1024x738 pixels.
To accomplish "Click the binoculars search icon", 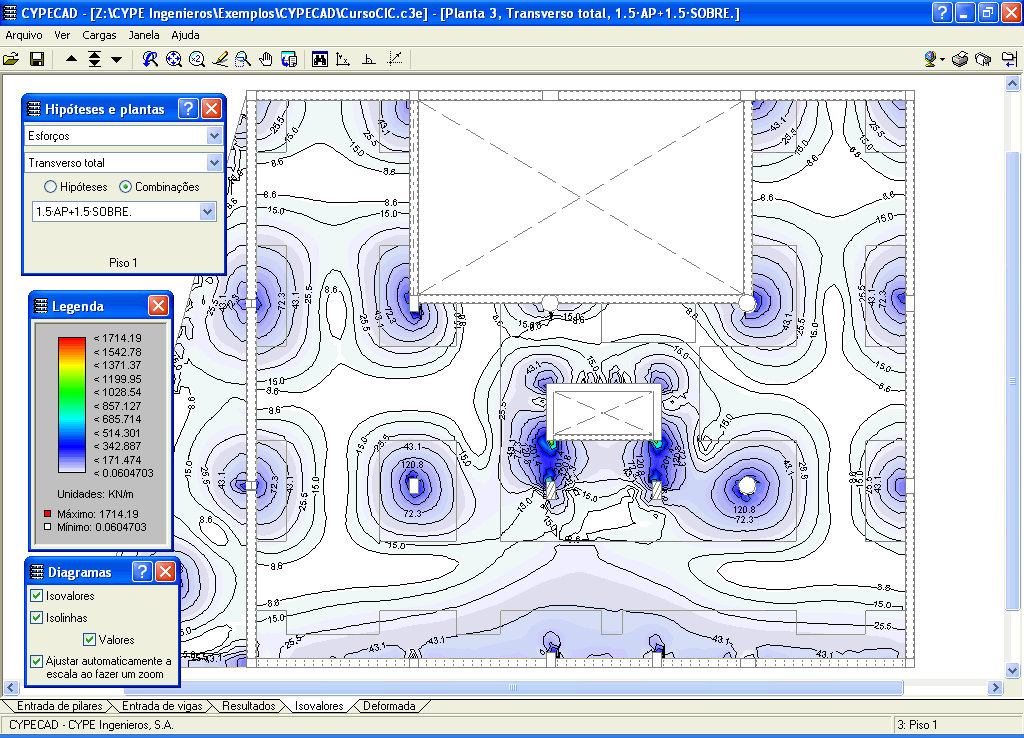I will pos(320,59).
